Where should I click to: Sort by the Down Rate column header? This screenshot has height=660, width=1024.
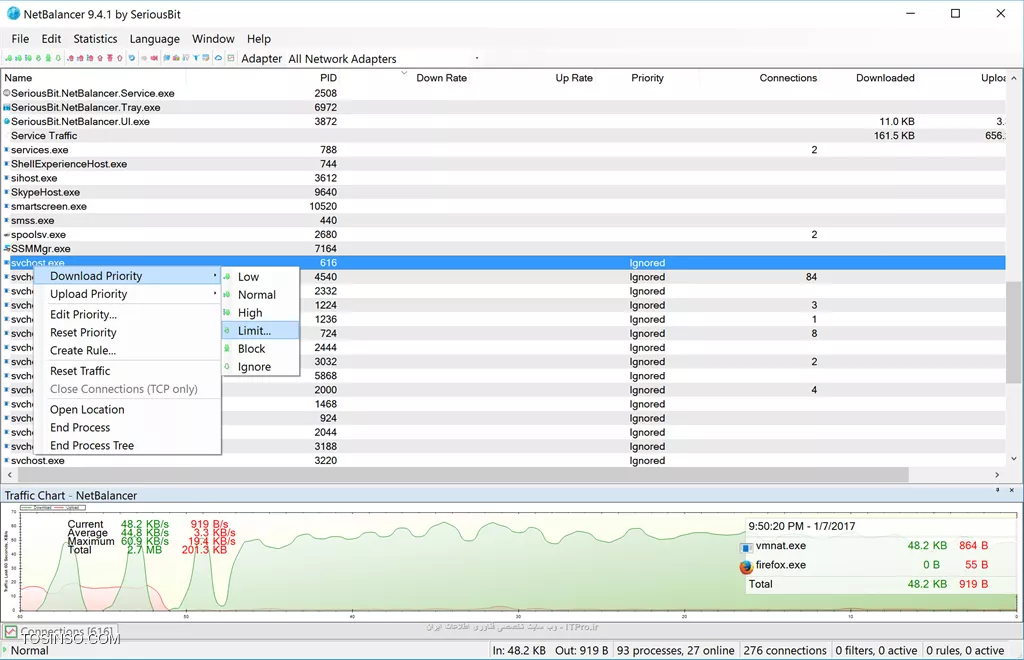[x=441, y=78]
